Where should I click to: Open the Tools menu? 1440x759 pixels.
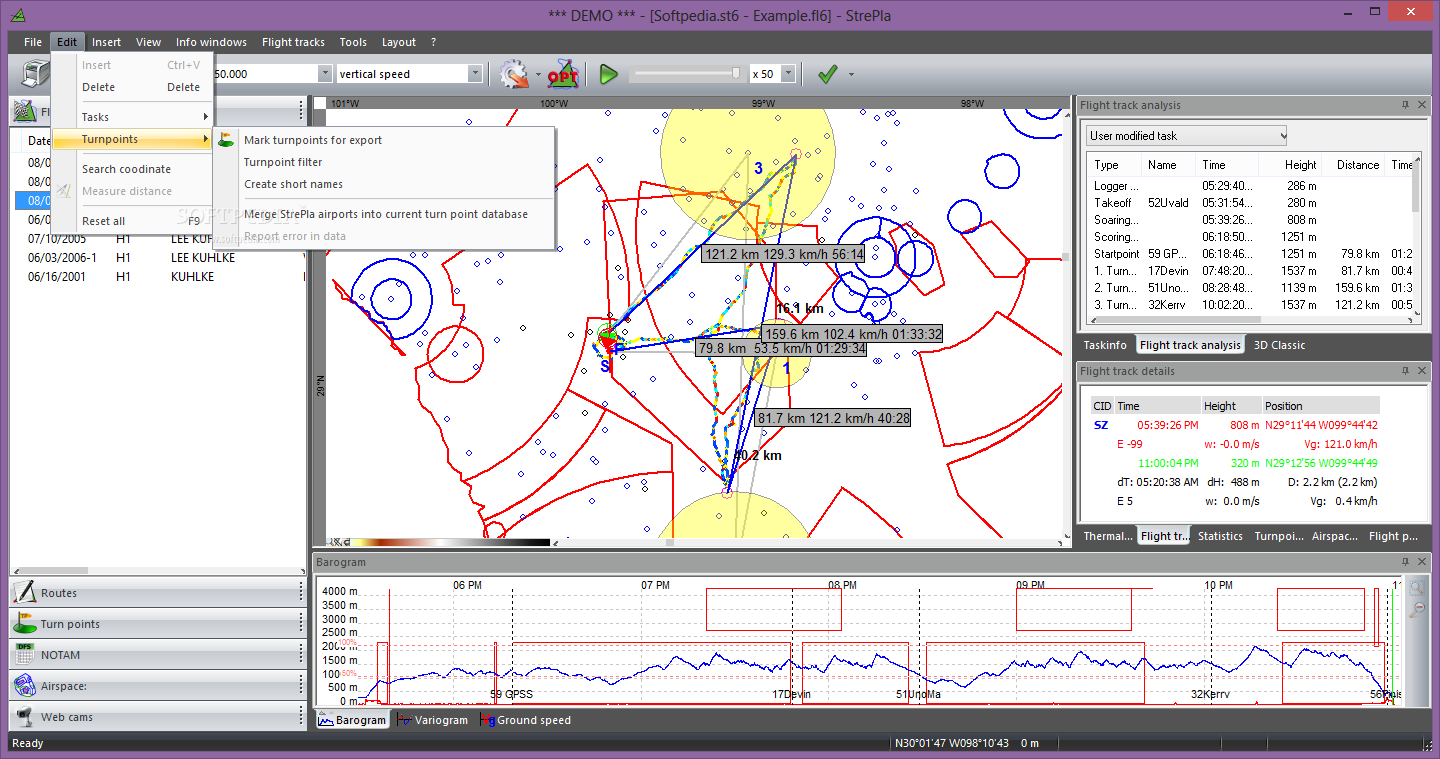point(353,42)
